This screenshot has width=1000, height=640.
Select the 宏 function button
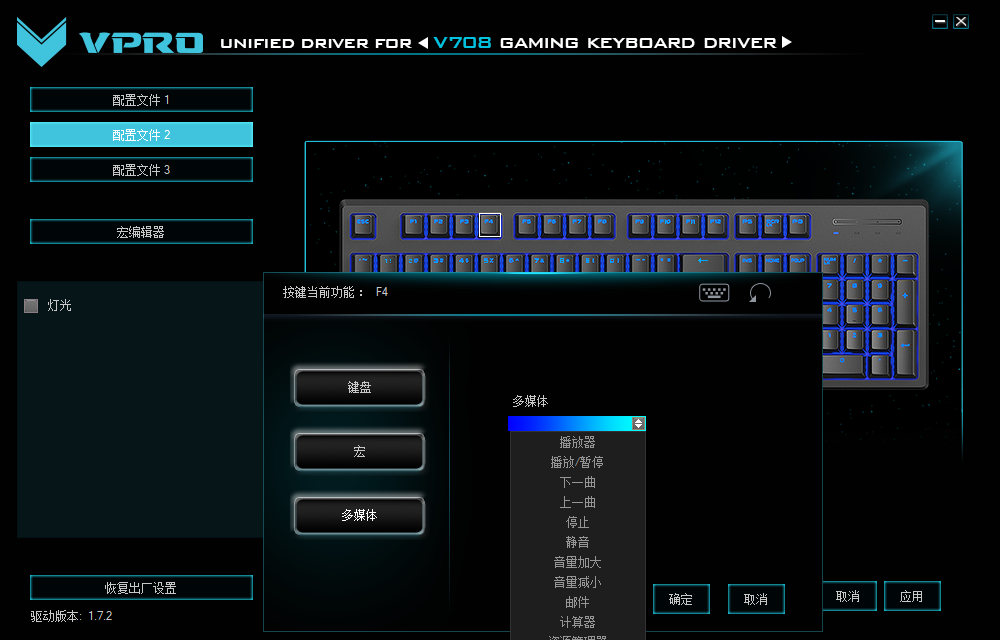click(x=359, y=451)
